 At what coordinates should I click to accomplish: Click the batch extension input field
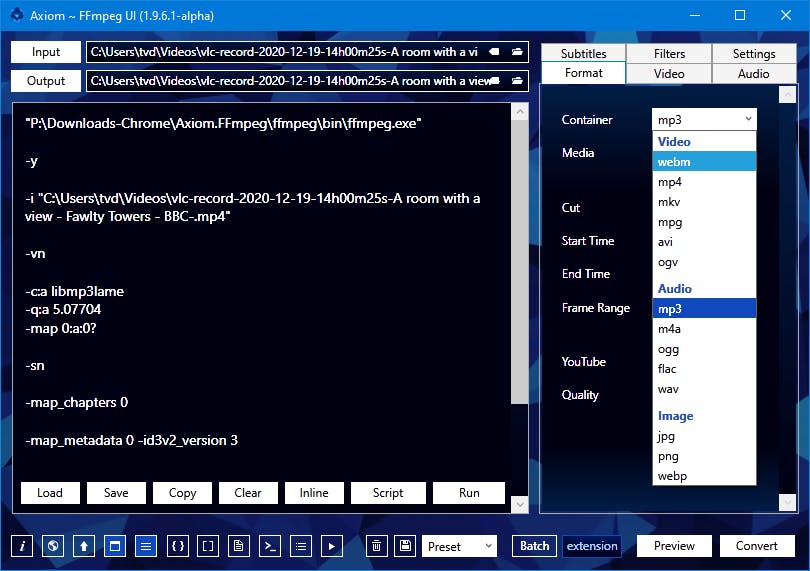(x=591, y=546)
